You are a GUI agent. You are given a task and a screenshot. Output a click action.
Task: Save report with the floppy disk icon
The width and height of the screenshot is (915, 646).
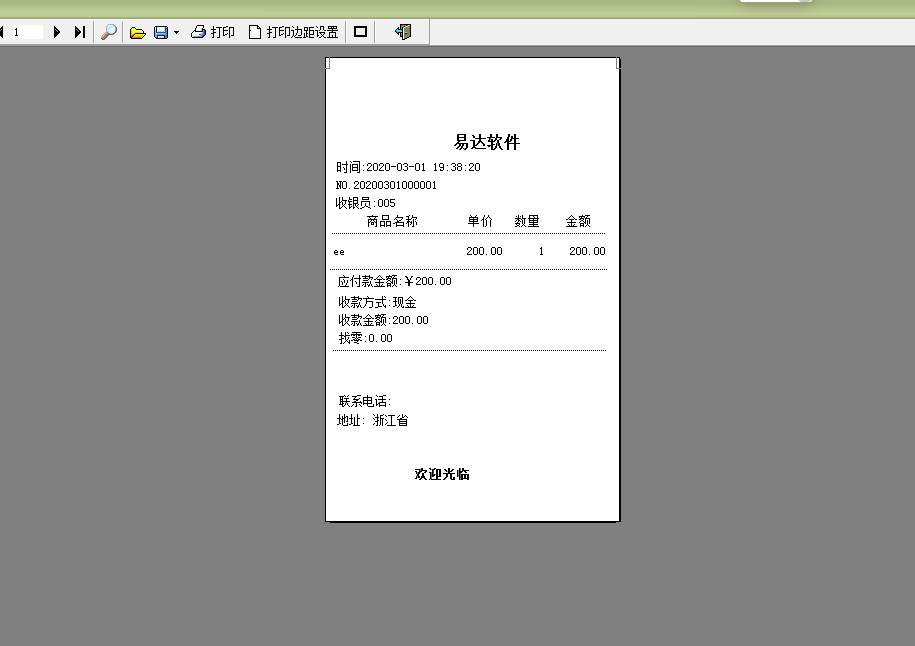161,32
